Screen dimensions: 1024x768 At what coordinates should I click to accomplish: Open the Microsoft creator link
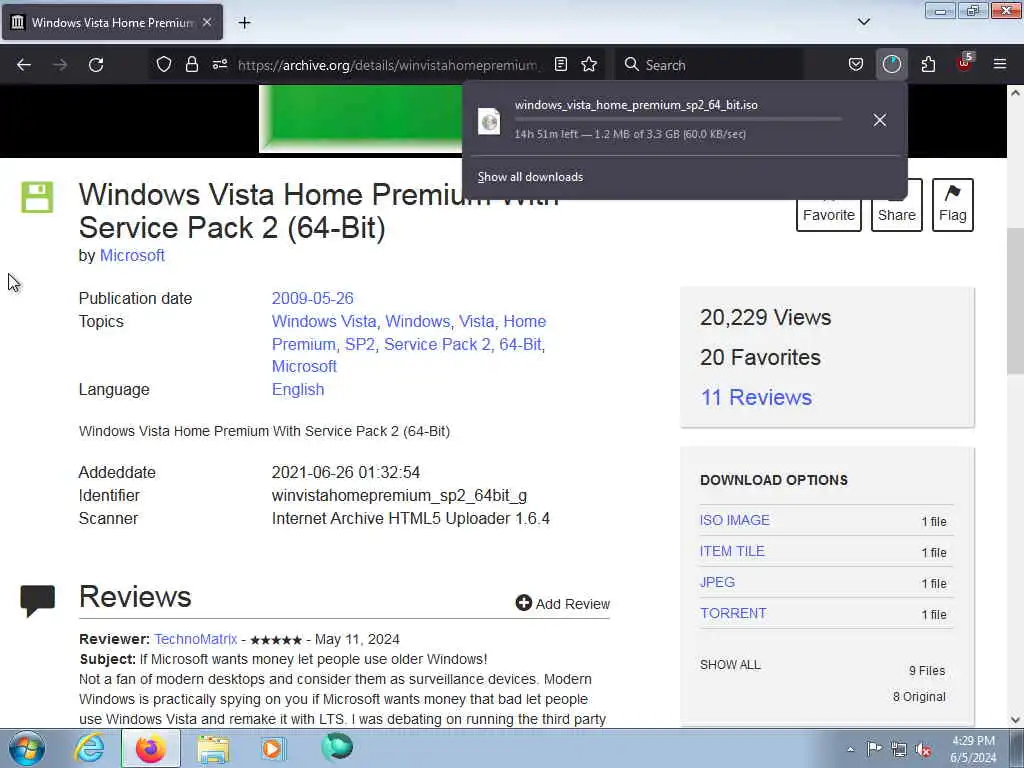(132, 255)
